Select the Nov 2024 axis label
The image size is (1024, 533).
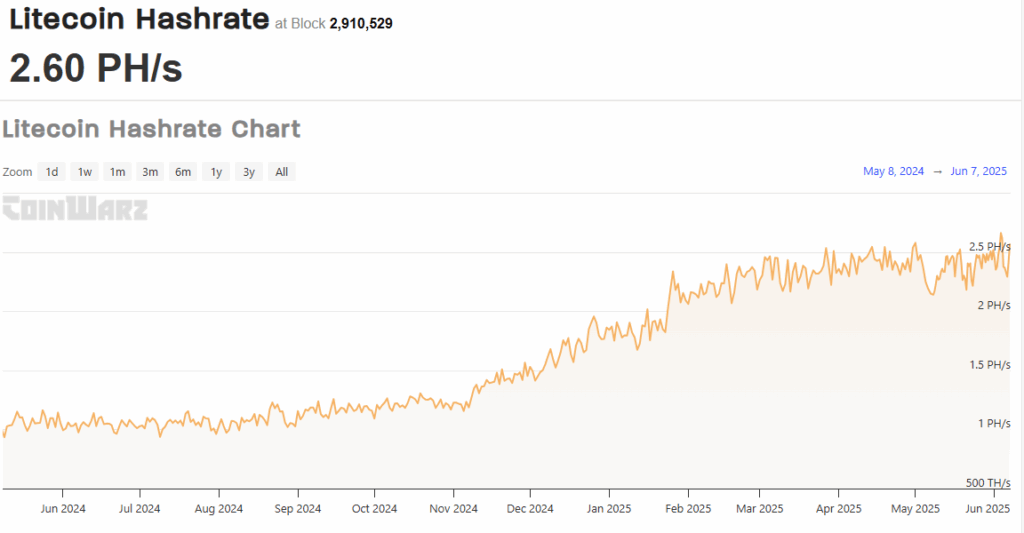(453, 509)
